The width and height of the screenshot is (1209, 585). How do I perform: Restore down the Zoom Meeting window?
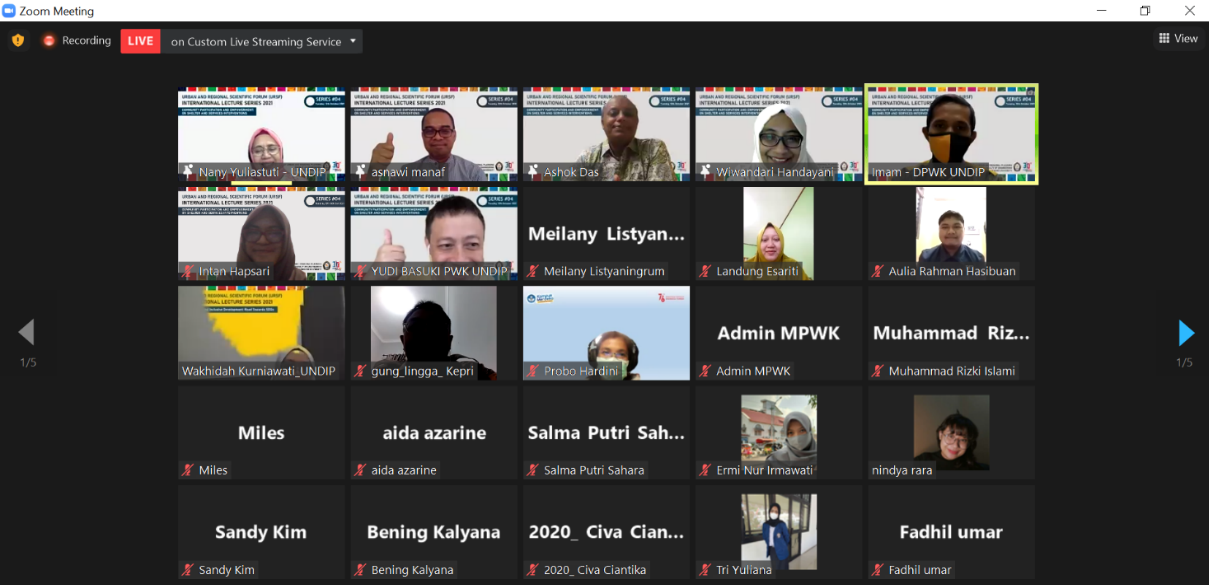[x=1145, y=11]
